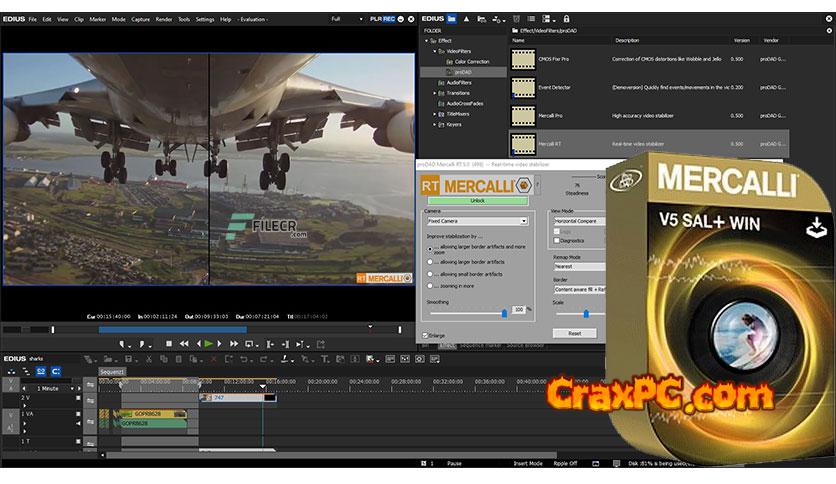Expand the Transitions folder in the effect tree
Viewport: 836px width, 484px height.
[435, 92]
